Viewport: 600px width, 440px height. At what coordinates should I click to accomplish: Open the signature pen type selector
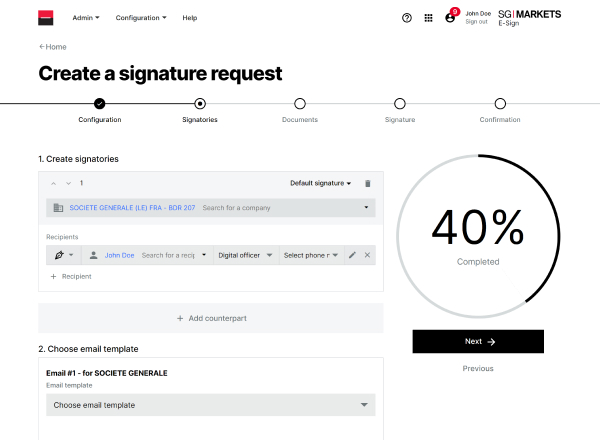point(63,255)
